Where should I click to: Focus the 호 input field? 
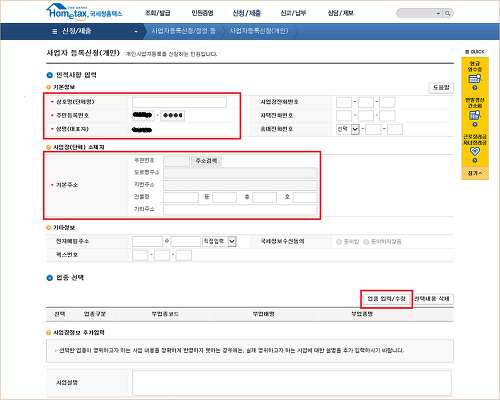305,197
